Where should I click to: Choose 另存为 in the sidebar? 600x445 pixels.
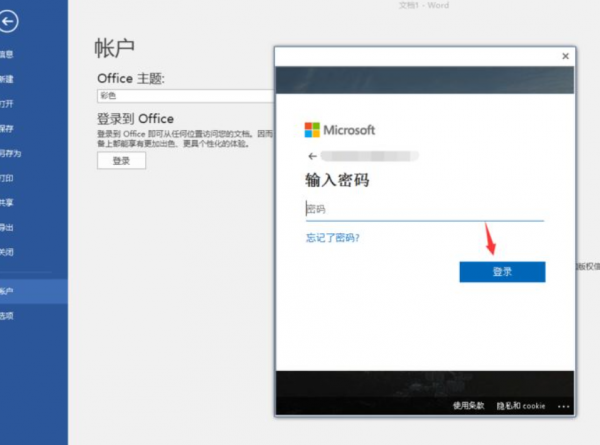[x=11, y=153]
